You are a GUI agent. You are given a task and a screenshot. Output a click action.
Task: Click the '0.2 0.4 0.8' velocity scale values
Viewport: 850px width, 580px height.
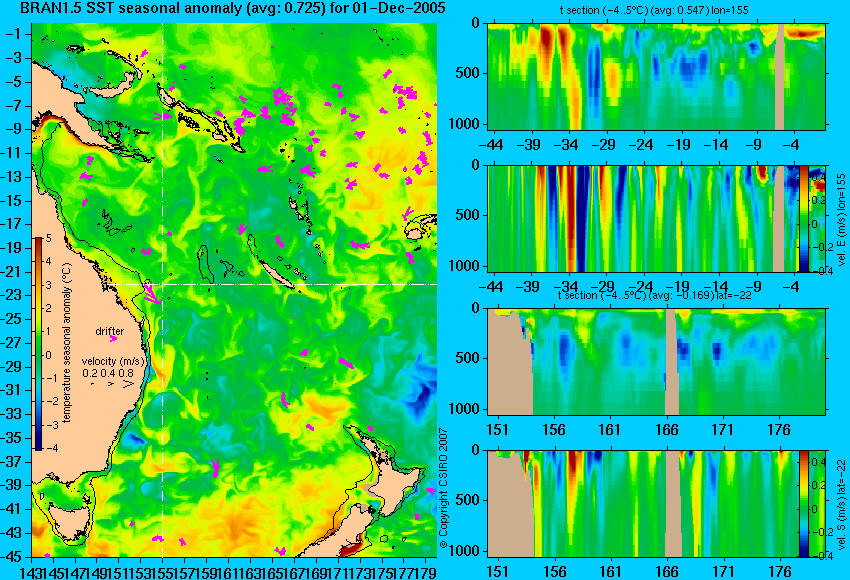coord(108,373)
